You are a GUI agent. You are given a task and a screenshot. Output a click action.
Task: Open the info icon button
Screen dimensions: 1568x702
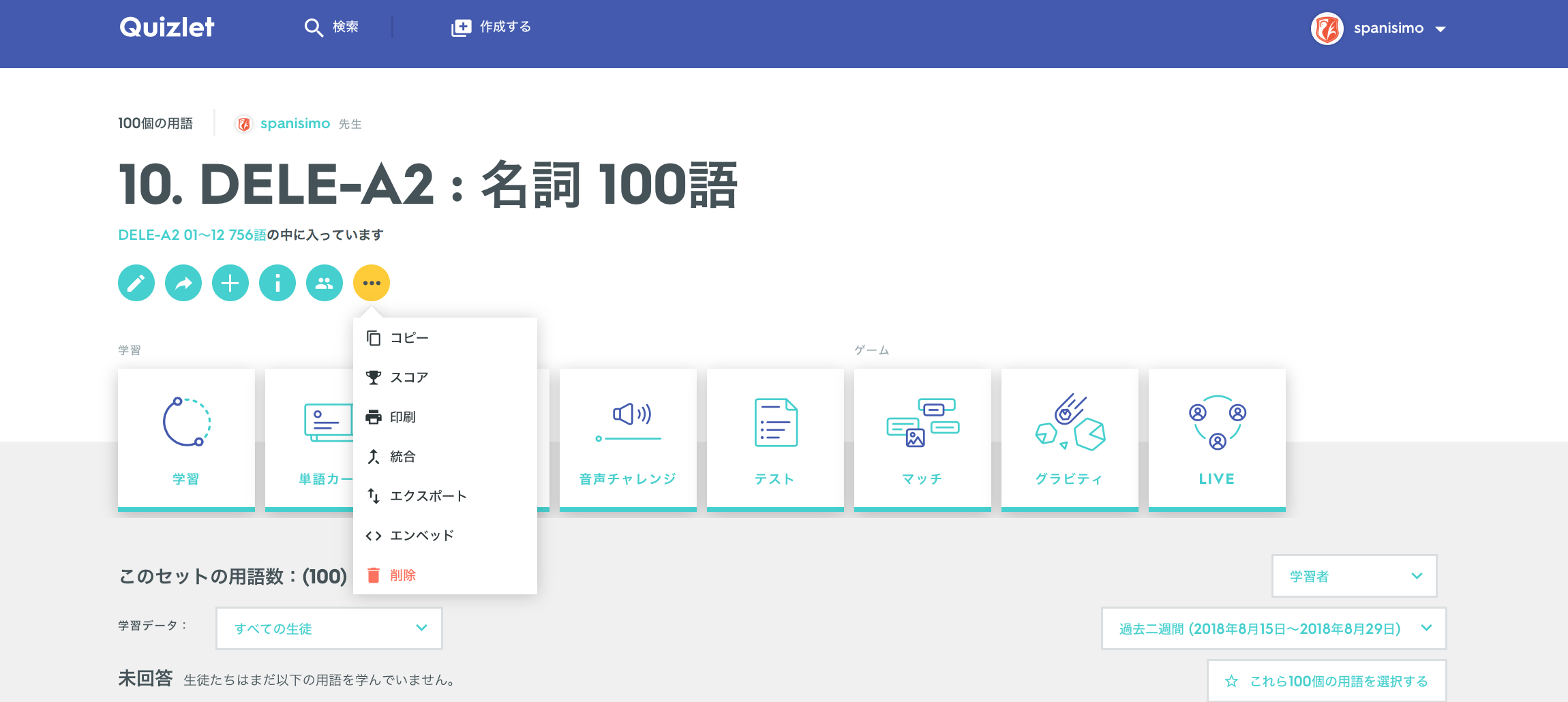pyautogui.click(x=277, y=283)
